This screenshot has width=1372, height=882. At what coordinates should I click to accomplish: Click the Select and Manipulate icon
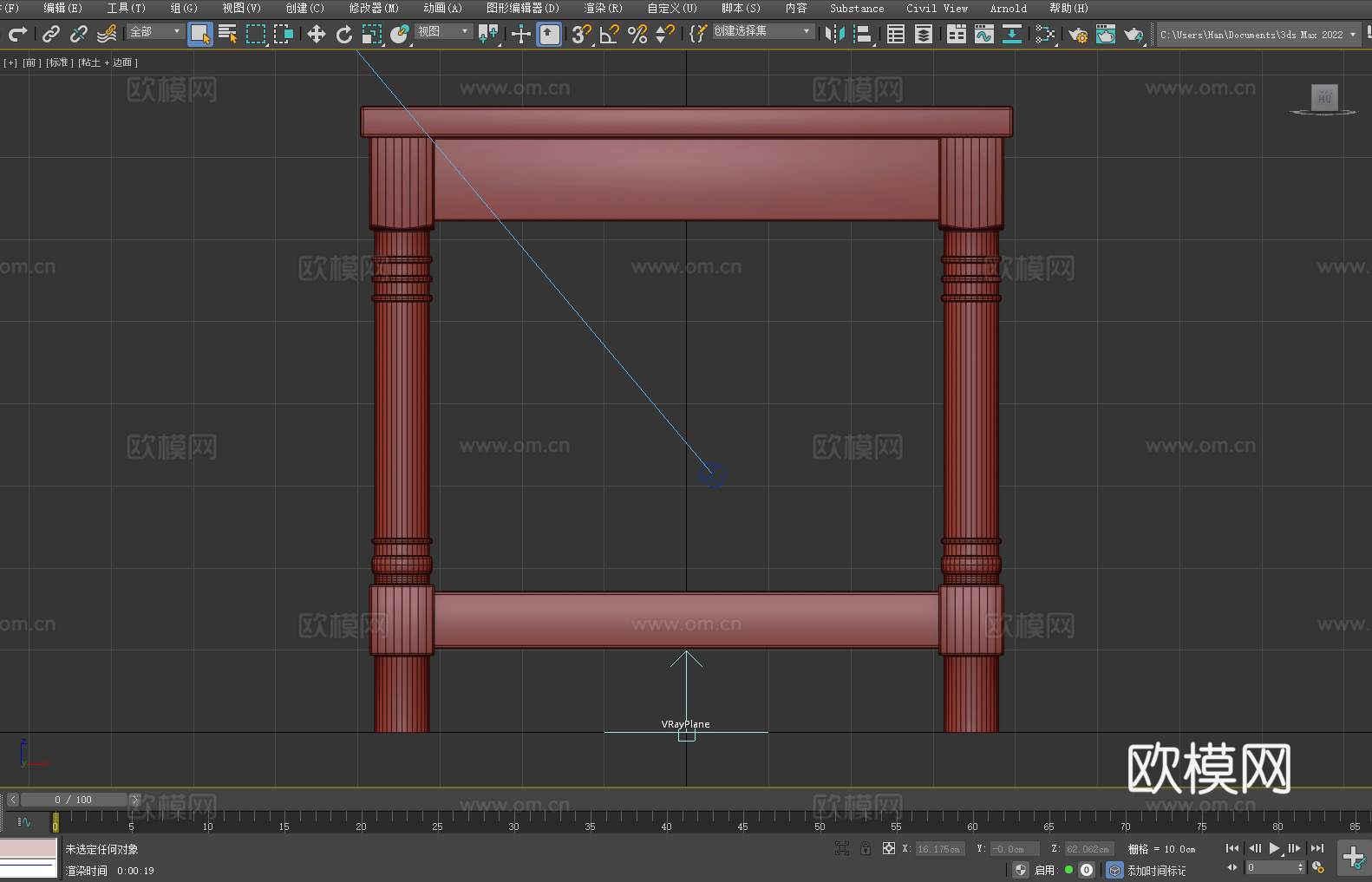click(521, 34)
